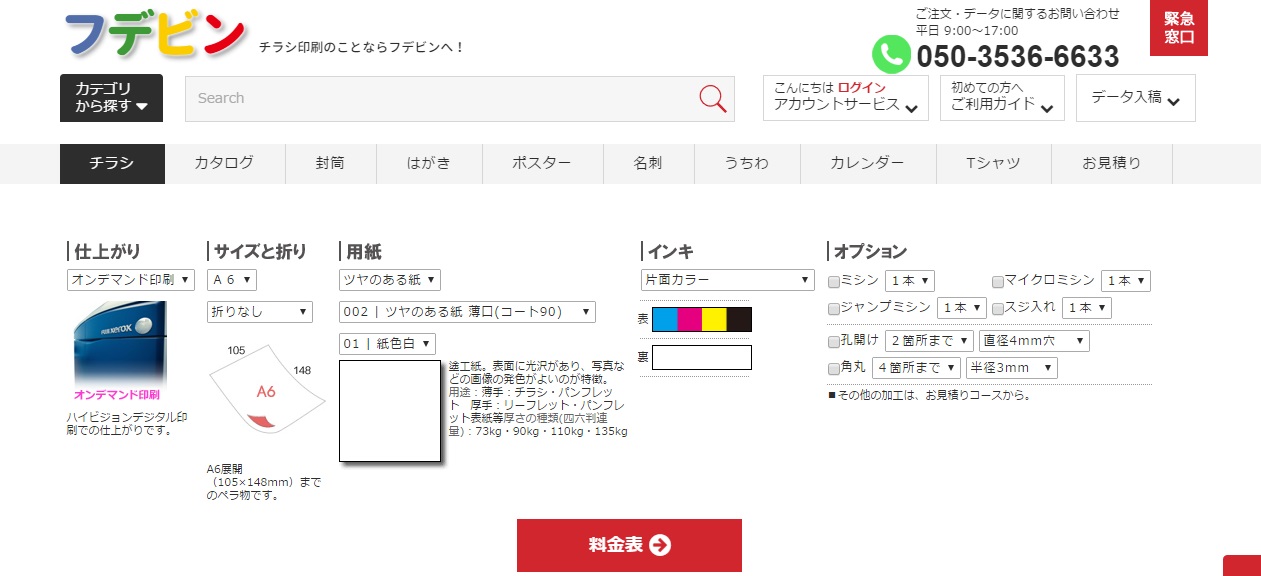Toggle the マイクロミシン checkbox

point(998,282)
